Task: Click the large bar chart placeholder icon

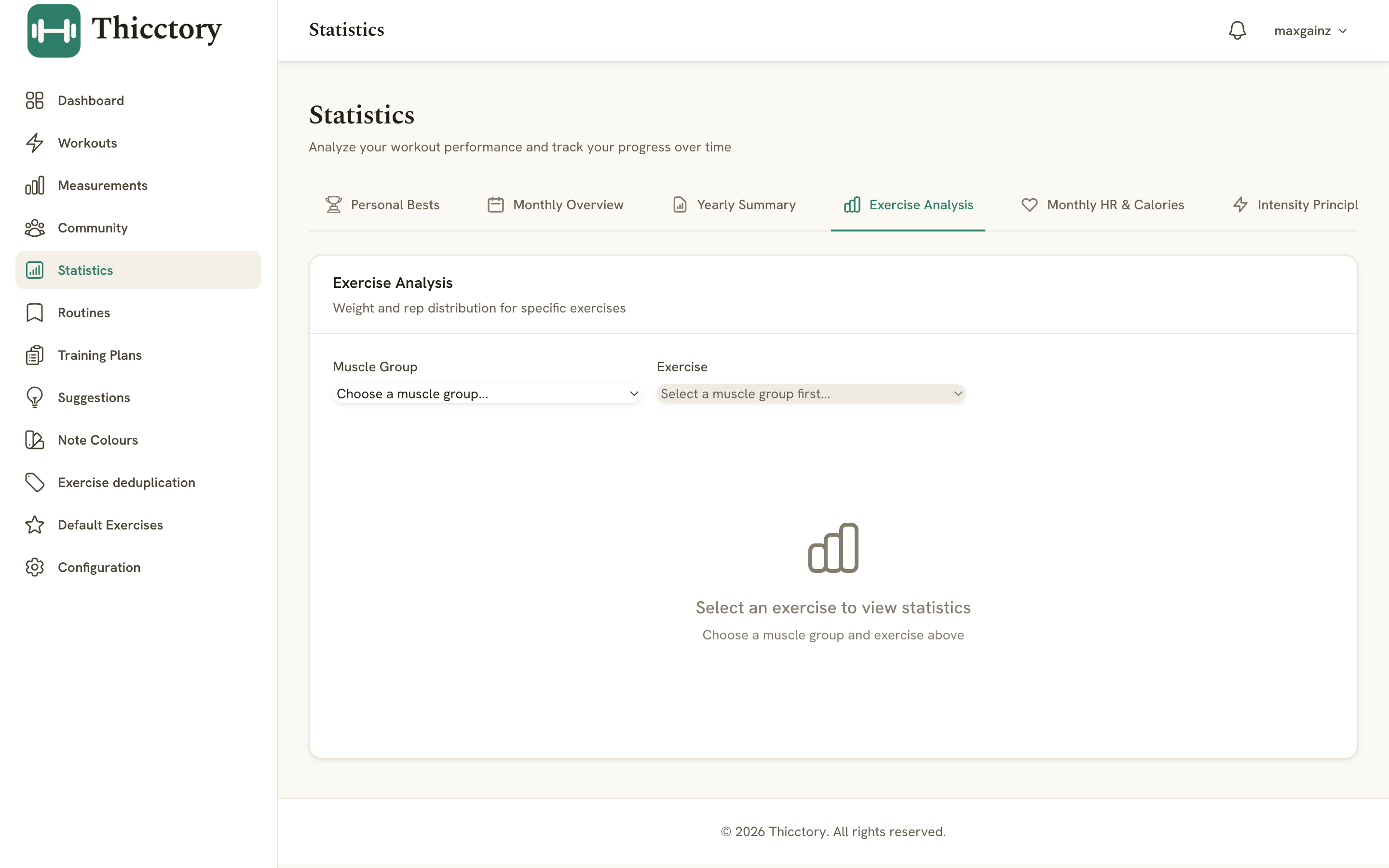Action: pos(833,548)
